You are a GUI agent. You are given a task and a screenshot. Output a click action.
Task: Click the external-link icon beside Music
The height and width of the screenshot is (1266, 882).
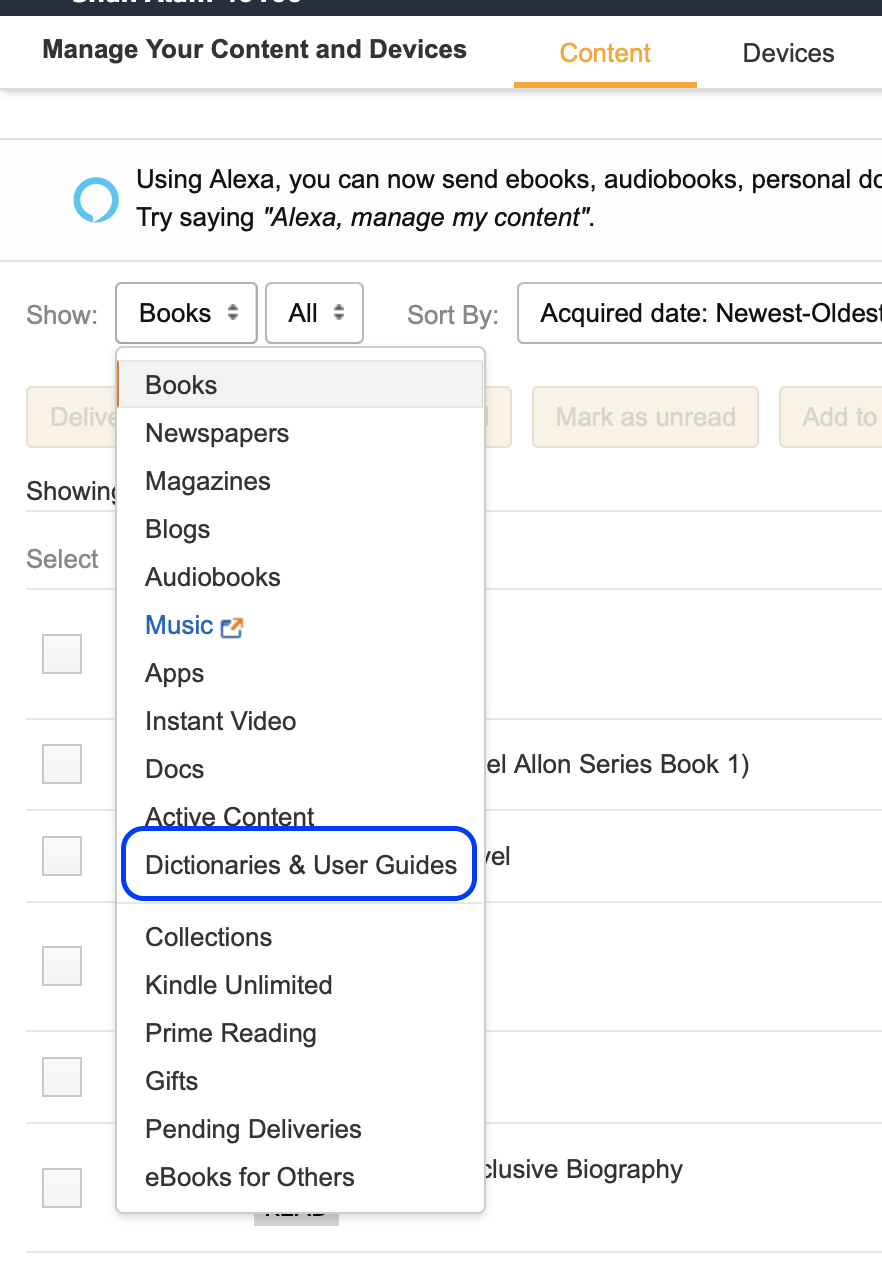(232, 627)
